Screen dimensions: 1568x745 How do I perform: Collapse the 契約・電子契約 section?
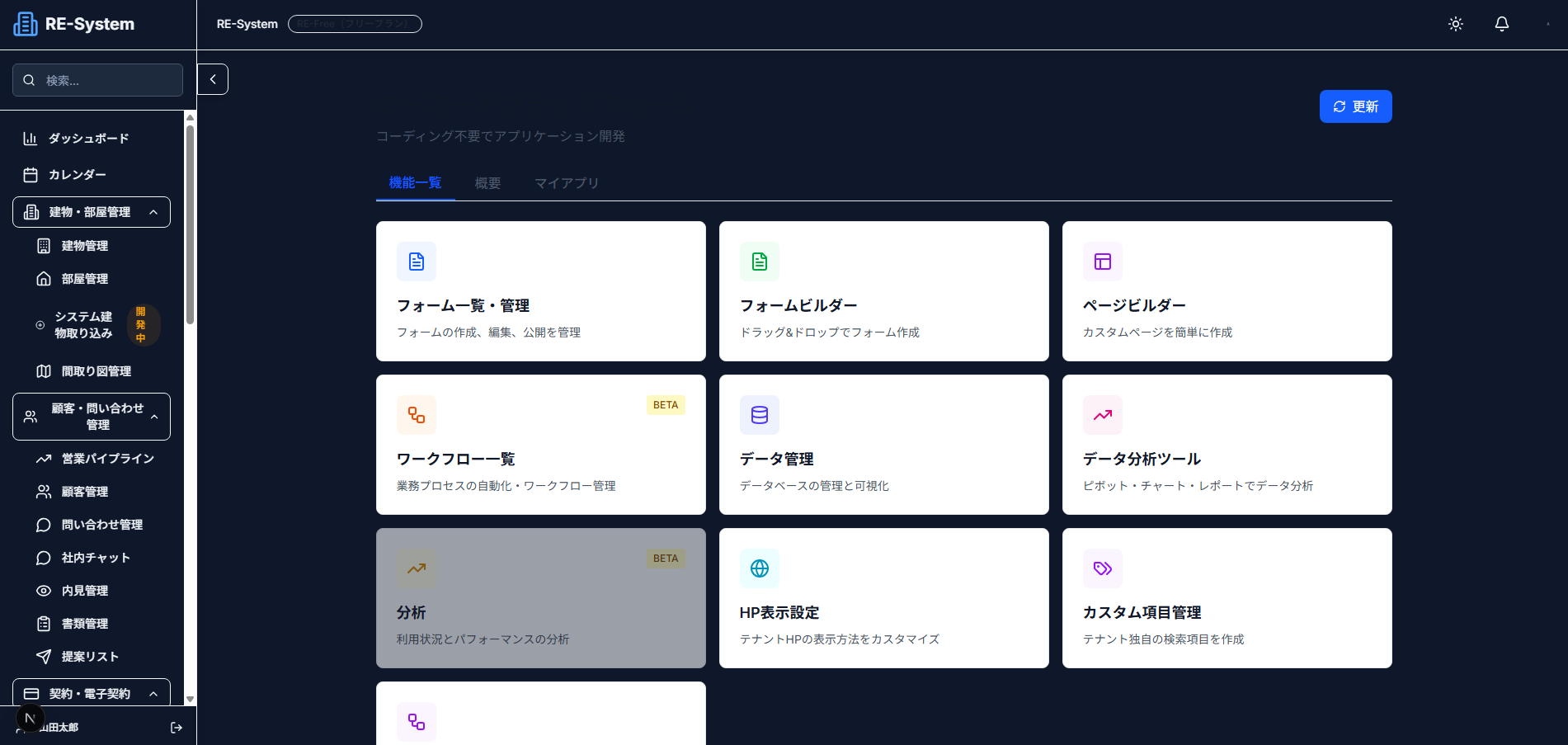92,693
